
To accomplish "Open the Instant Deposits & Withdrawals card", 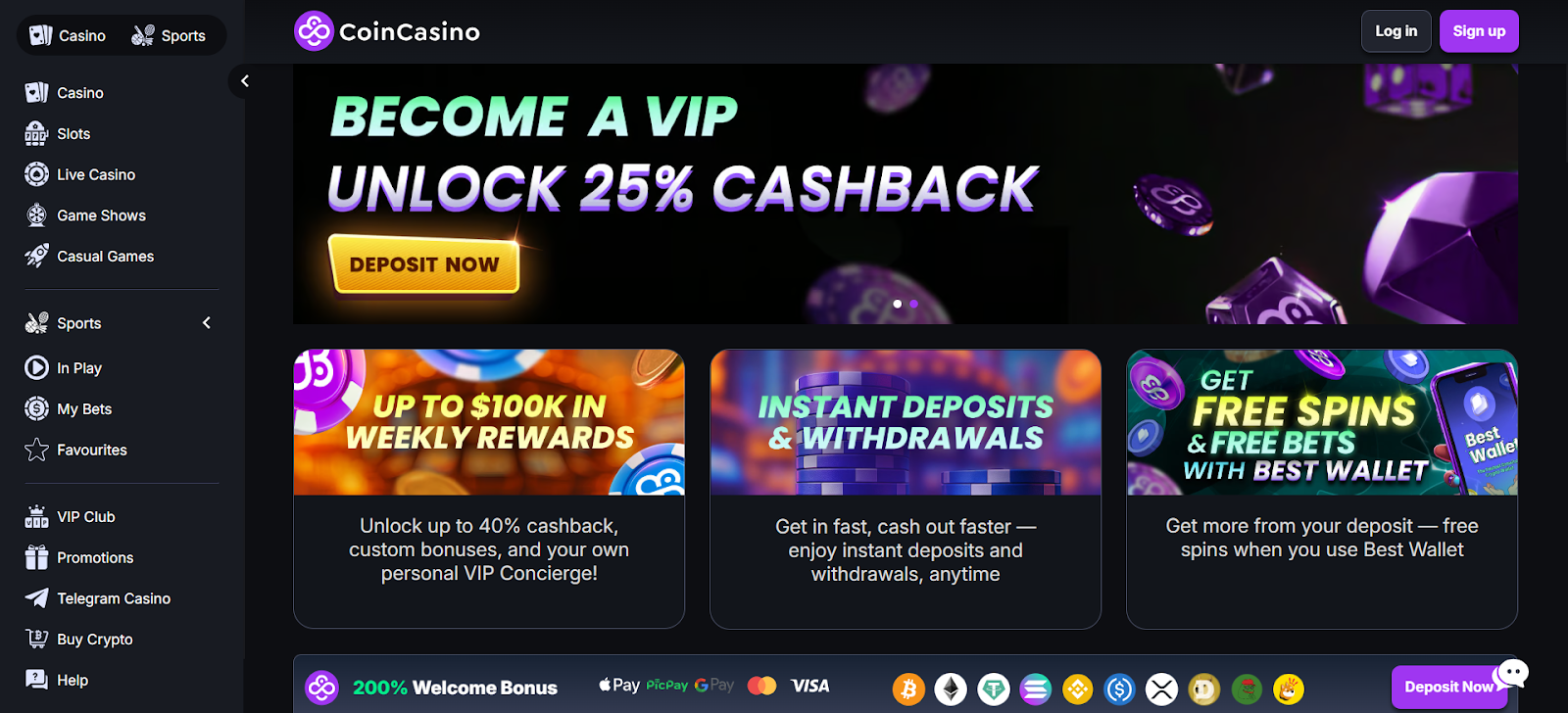I will 906,489.
